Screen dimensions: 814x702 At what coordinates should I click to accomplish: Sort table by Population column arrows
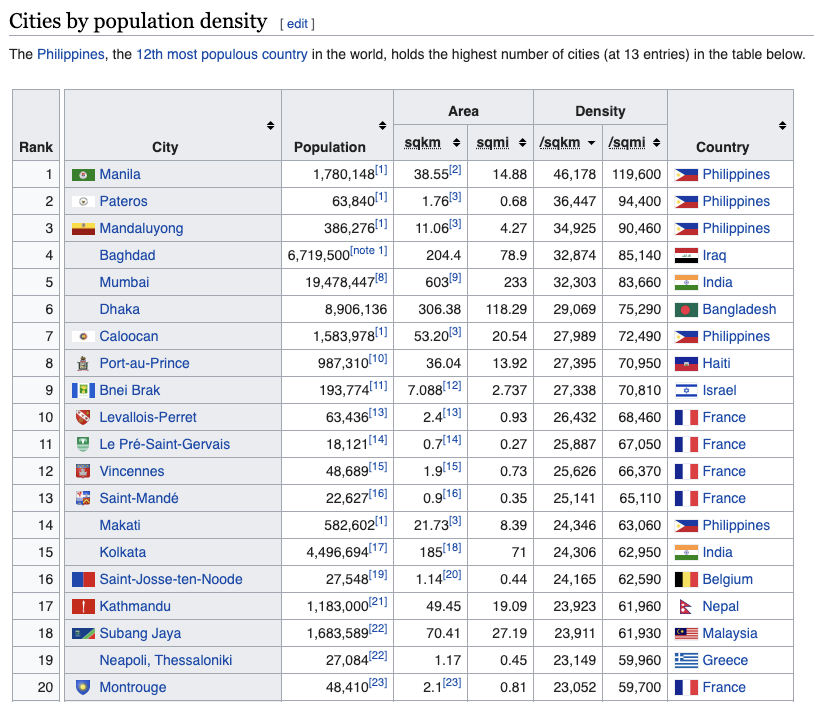coord(383,126)
